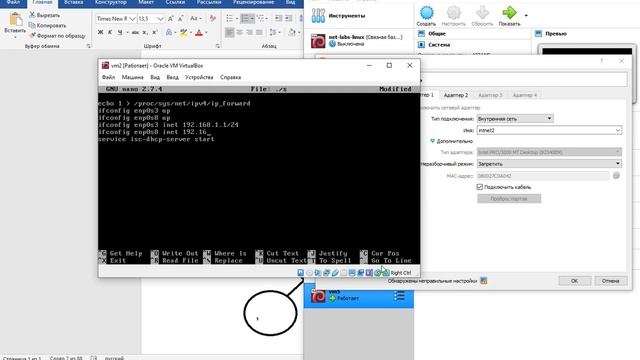Open the Times New Roman font name dropdown
The width and height of the screenshot is (640, 360).
(132, 19)
